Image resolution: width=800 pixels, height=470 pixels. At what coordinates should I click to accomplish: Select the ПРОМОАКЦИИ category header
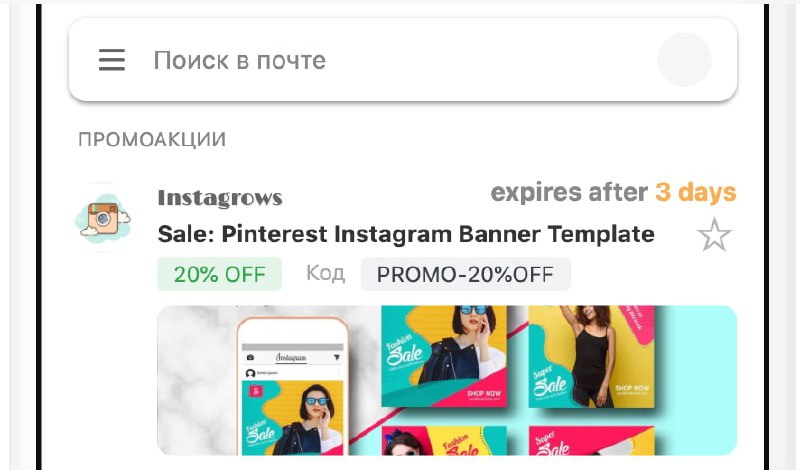(152, 139)
